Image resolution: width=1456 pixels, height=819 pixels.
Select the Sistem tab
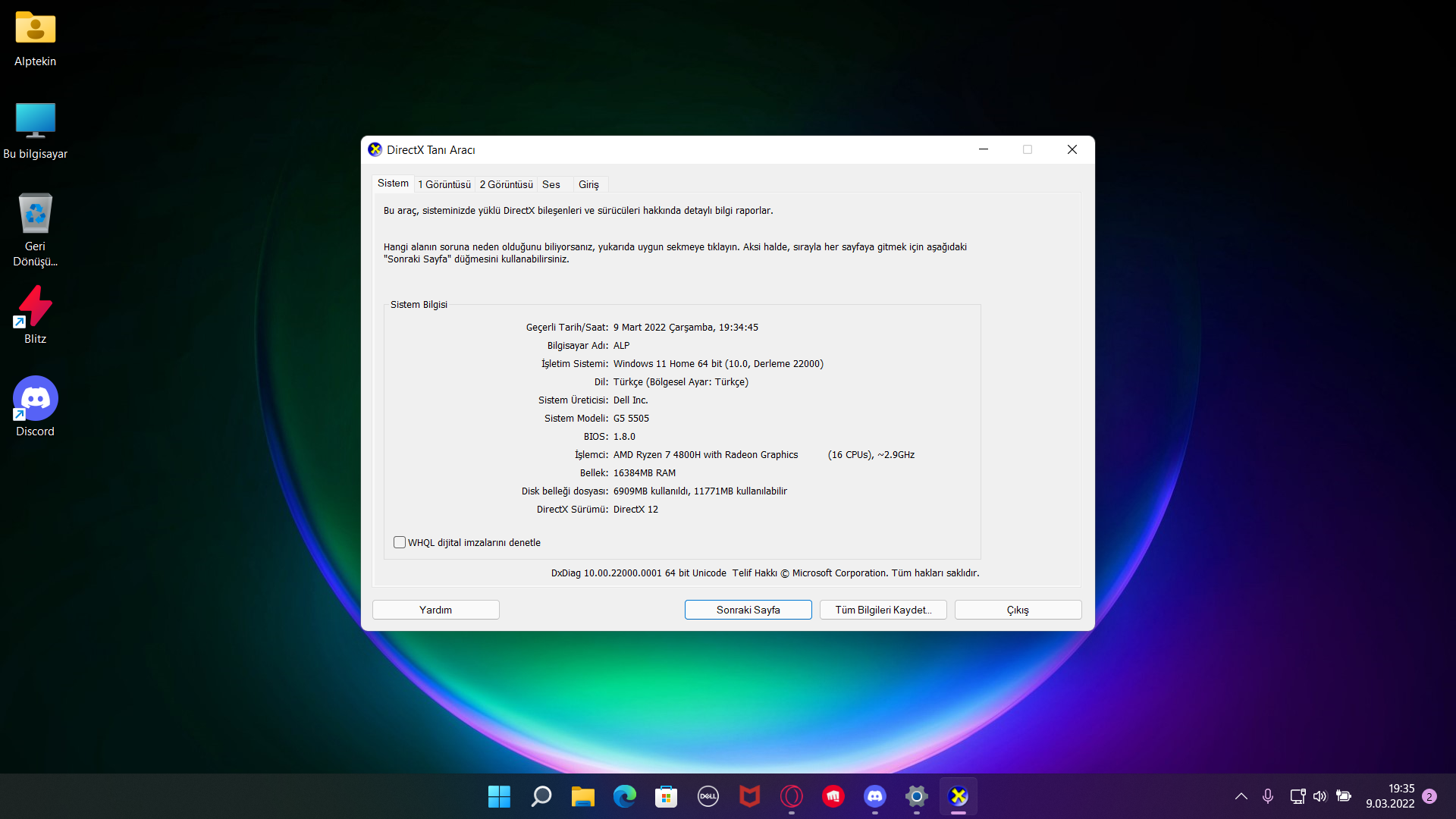pyautogui.click(x=393, y=184)
